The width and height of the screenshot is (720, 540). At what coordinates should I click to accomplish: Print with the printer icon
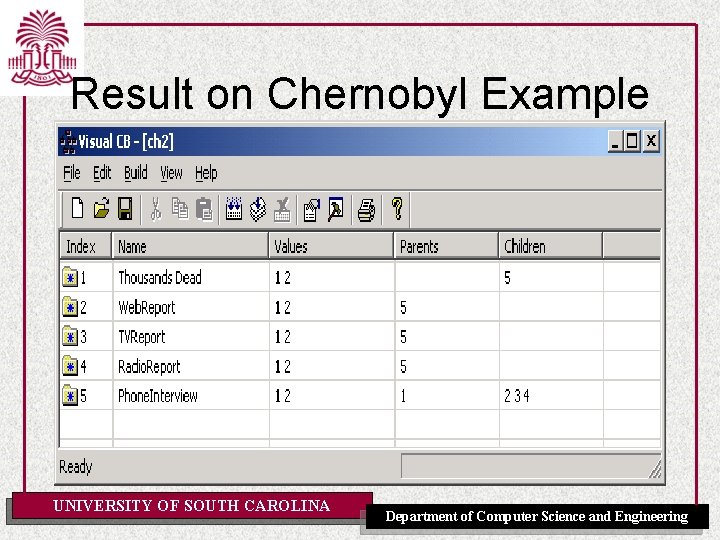click(x=366, y=210)
